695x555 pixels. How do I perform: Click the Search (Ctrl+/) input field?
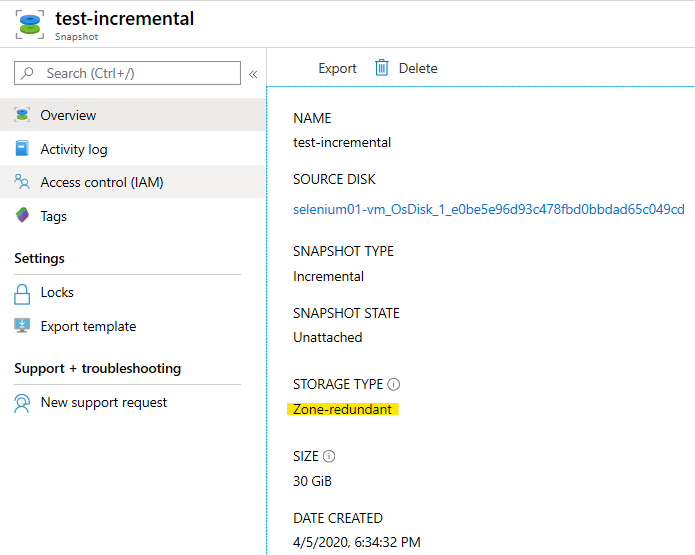pos(127,73)
